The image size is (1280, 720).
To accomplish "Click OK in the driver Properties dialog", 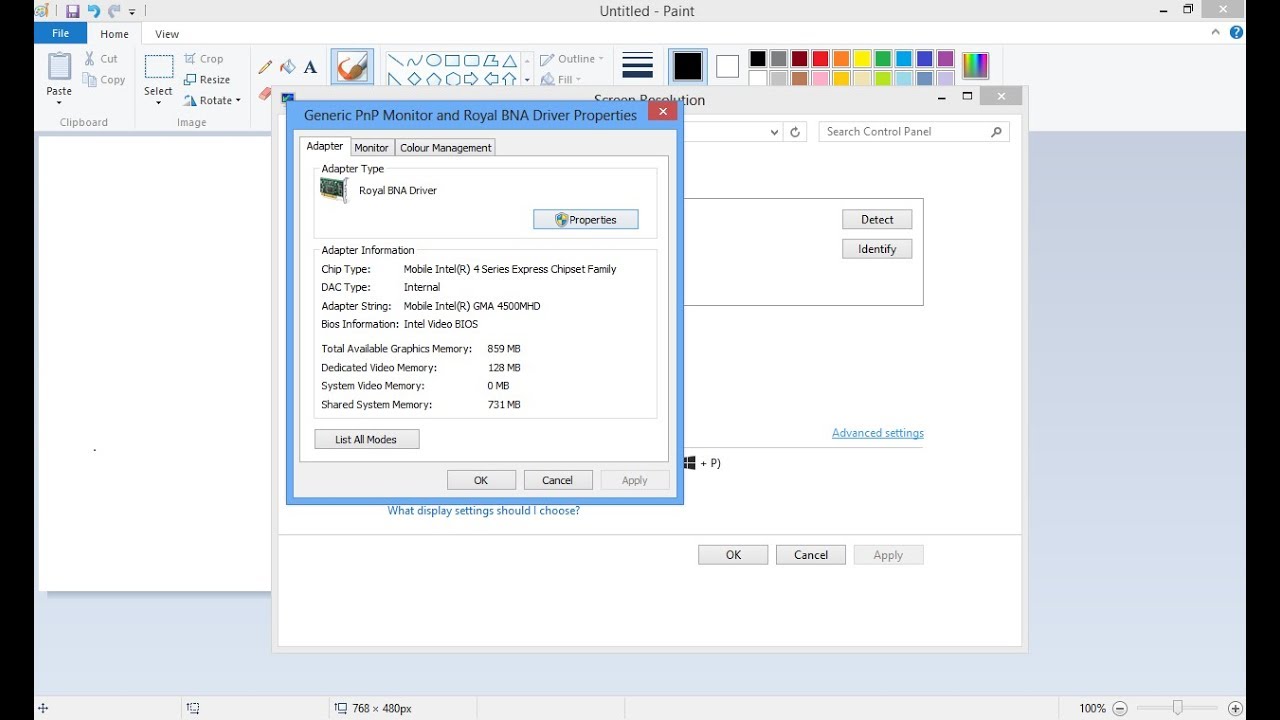I will tap(481, 480).
